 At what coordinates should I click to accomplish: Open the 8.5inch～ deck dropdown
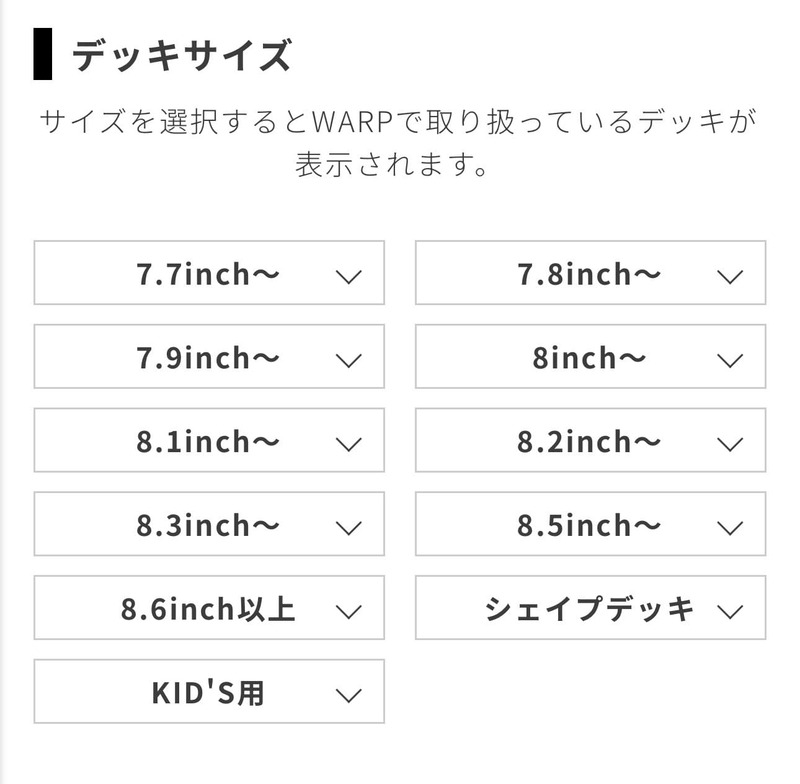(590, 525)
